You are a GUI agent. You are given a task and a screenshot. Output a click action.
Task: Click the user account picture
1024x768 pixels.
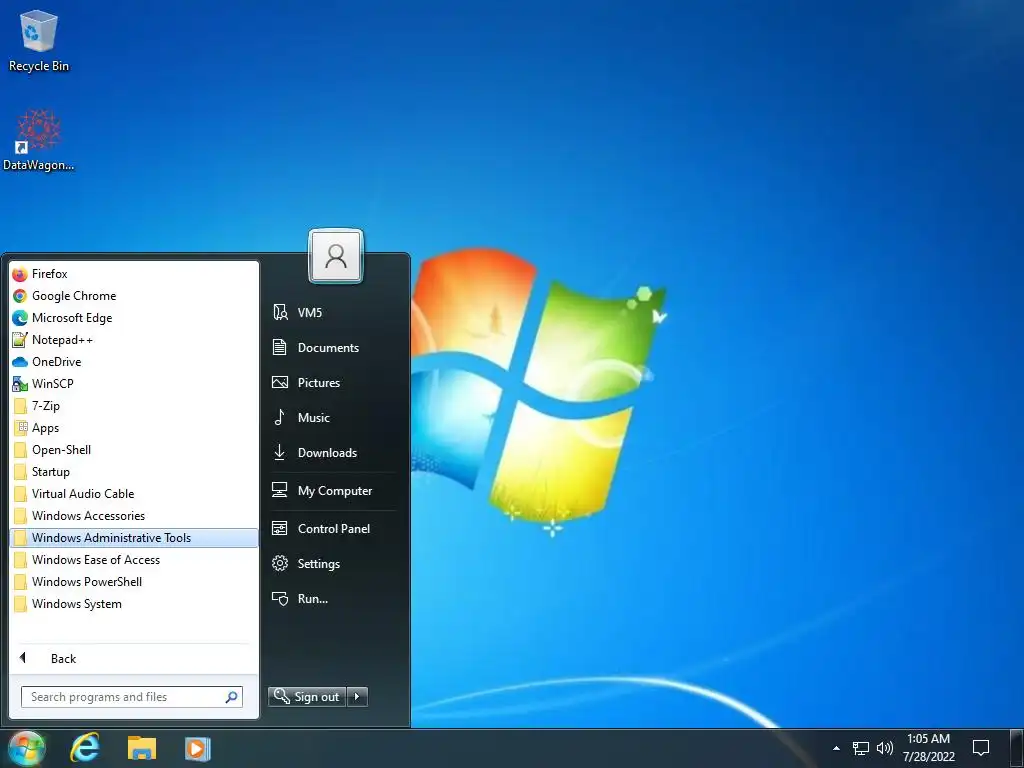coord(336,256)
